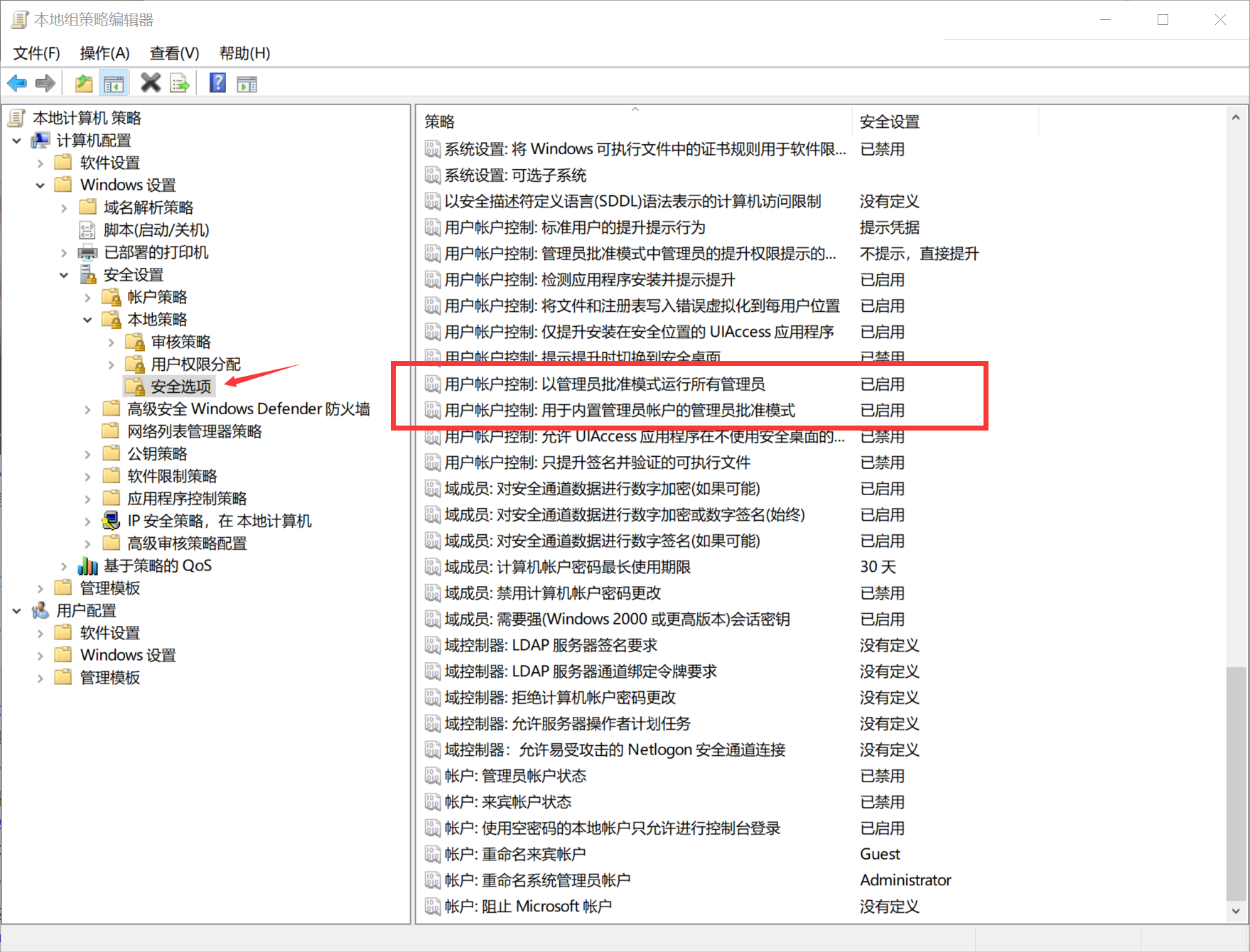1250x952 pixels.
Task: Toggle the show/hide action pane icon
Action: coord(246,82)
